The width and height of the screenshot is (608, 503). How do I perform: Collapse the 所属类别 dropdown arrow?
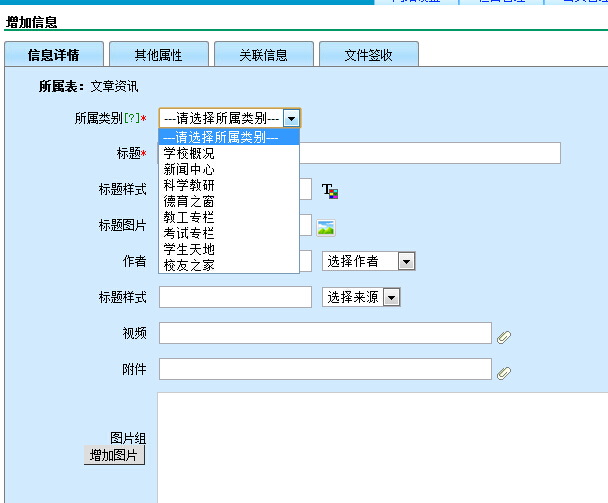(291, 118)
